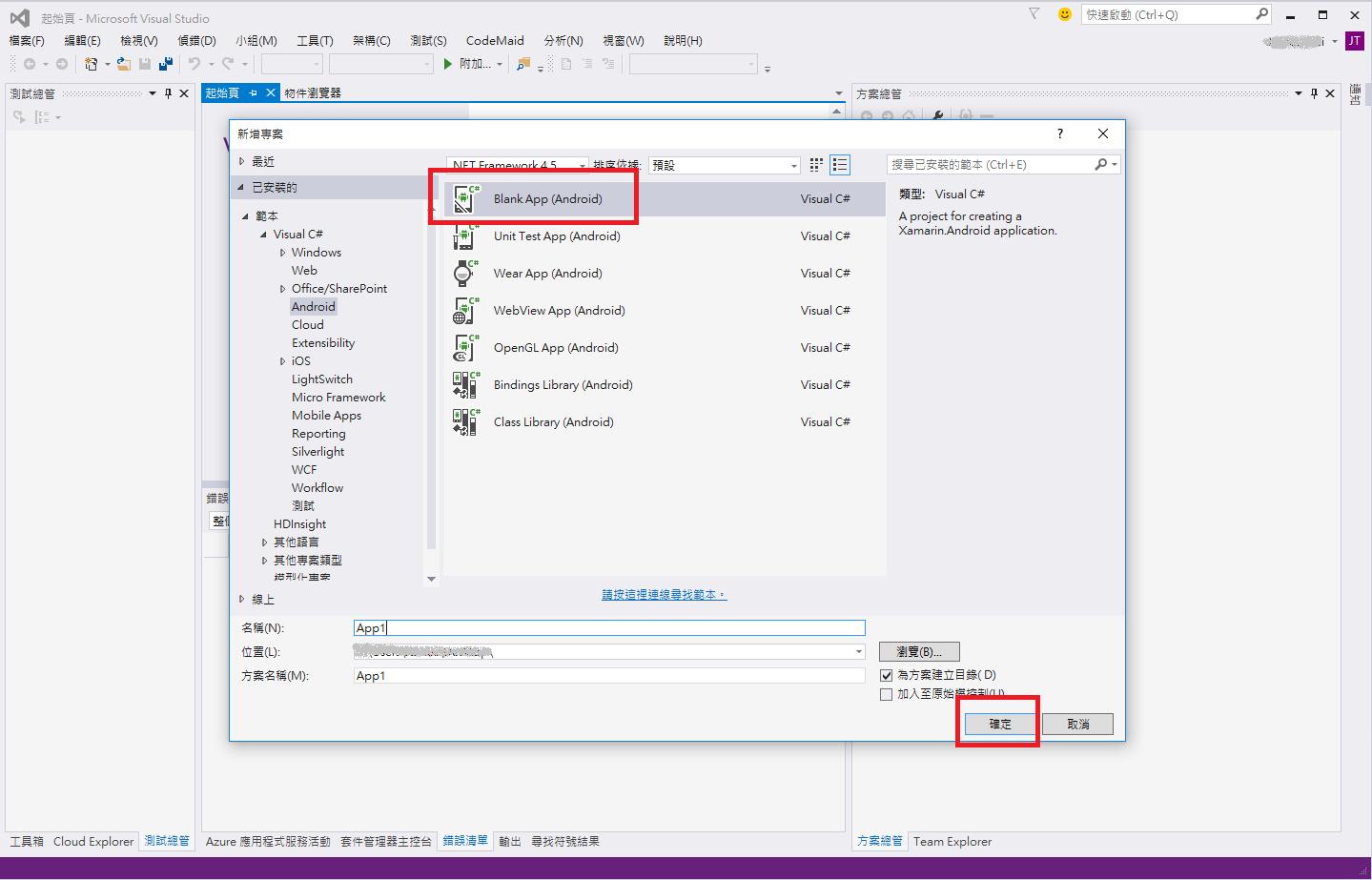Click the Redo toolbar icon
This screenshot has width=1372, height=880.
228,64
